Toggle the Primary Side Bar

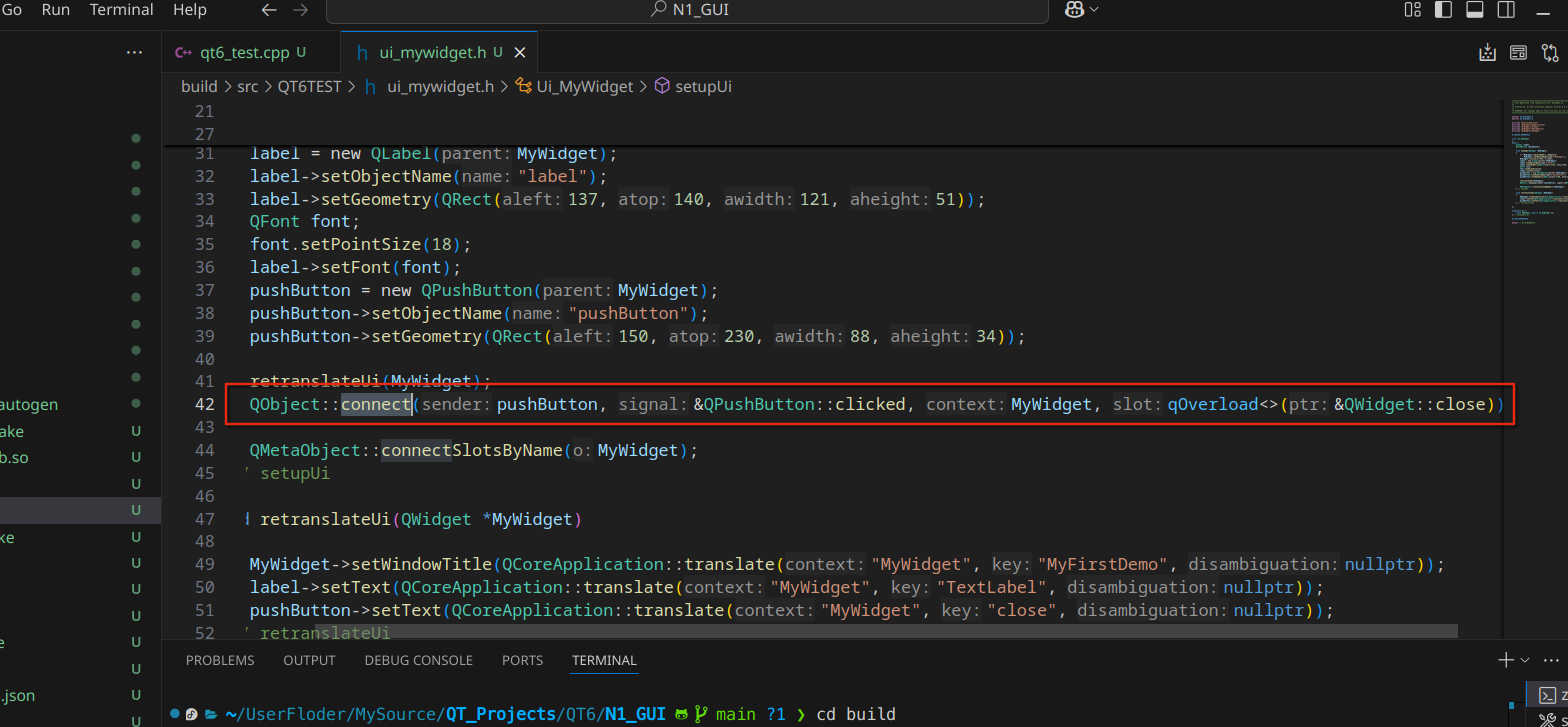[x=1443, y=9]
